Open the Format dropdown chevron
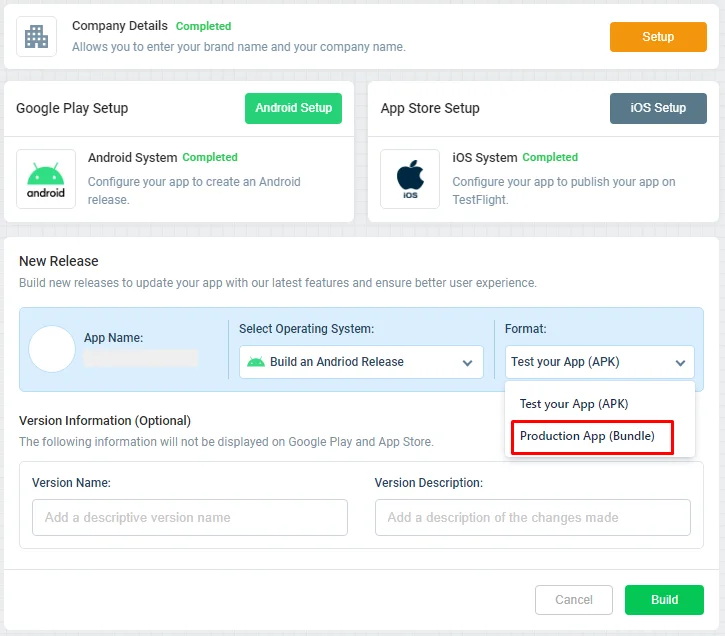 [x=680, y=363]
